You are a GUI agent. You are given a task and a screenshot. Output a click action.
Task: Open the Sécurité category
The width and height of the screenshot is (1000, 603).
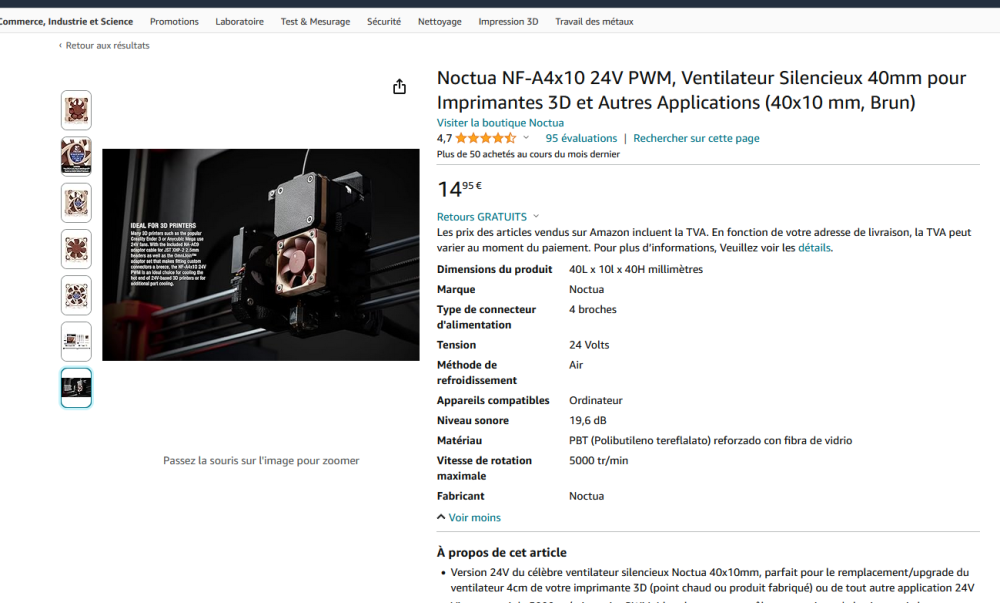tap(384, 22)
